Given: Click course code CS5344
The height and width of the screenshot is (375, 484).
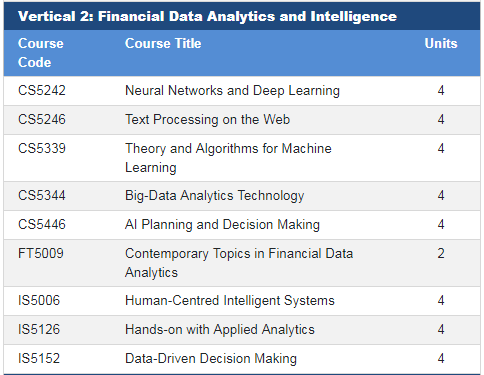Looking at the screenshot, I should [42, 195].
